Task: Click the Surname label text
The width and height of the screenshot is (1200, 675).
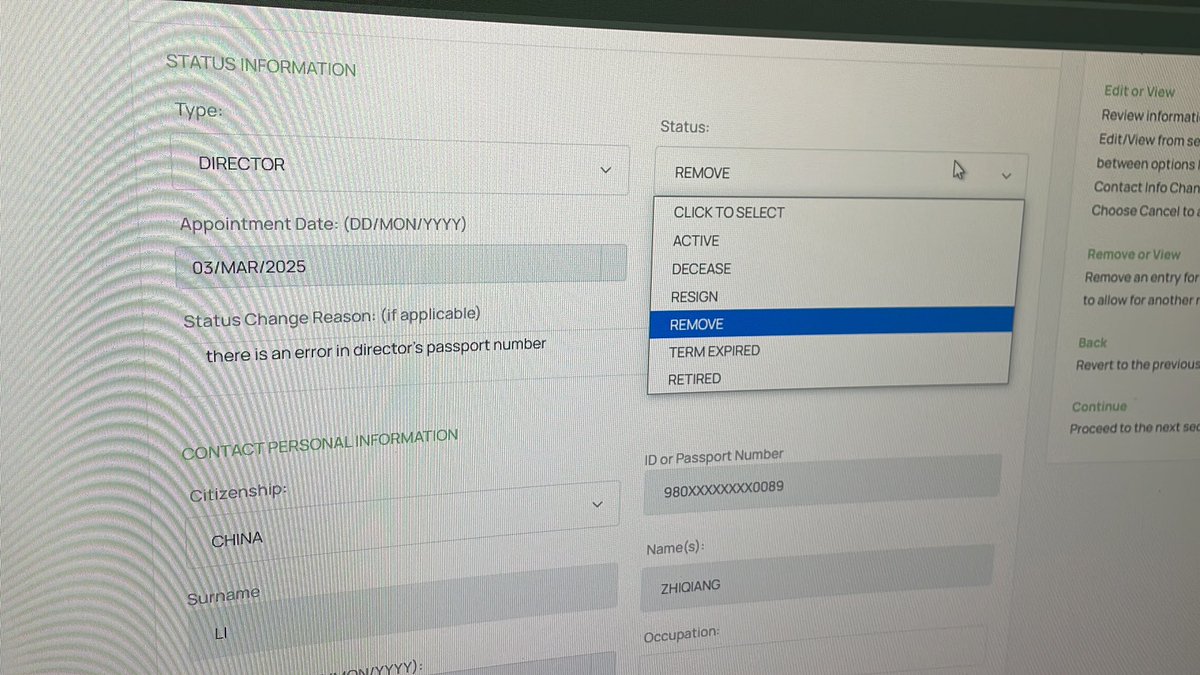Action: point(223,596)
